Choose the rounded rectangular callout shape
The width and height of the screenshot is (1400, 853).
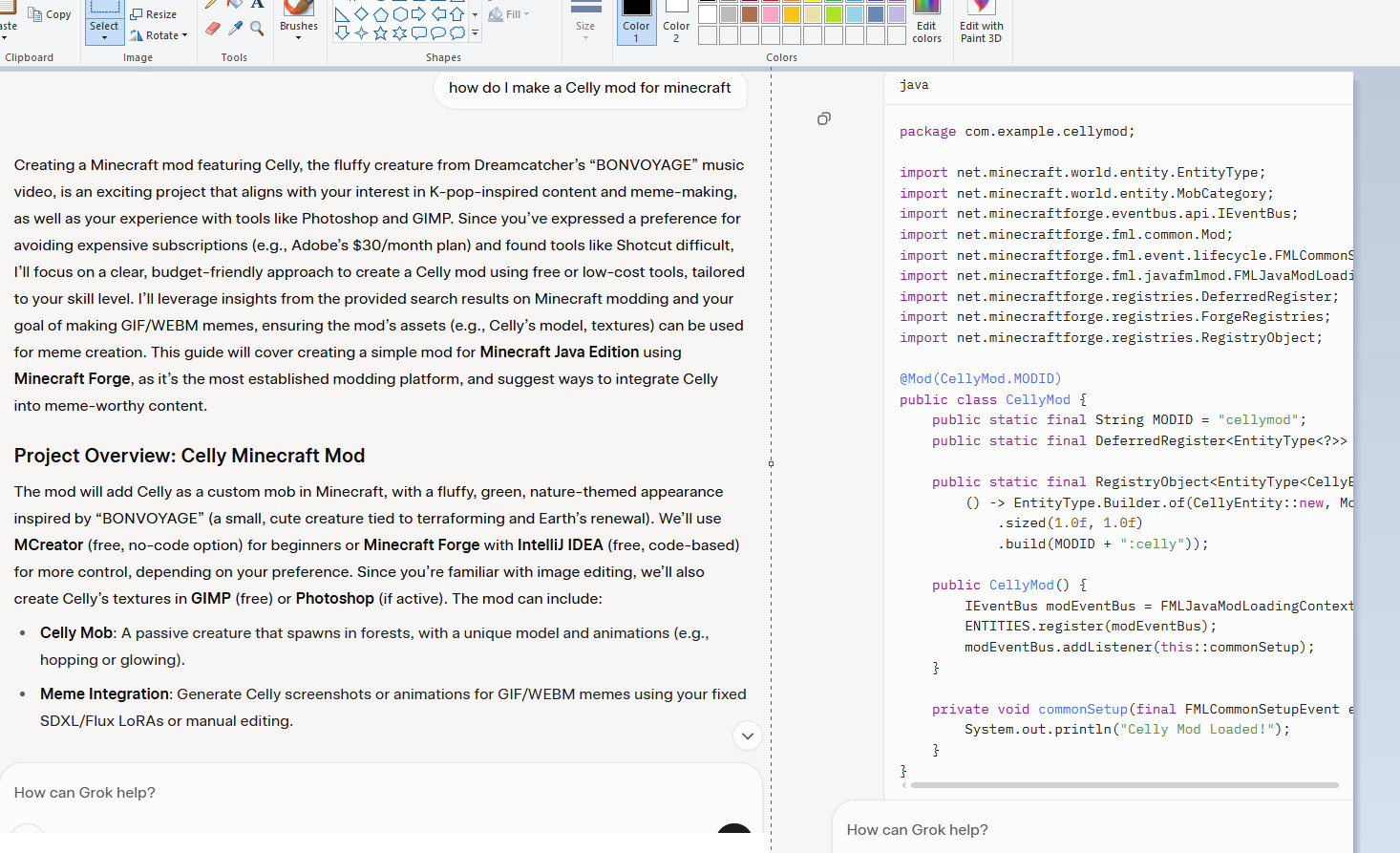(x=418, y=33)
